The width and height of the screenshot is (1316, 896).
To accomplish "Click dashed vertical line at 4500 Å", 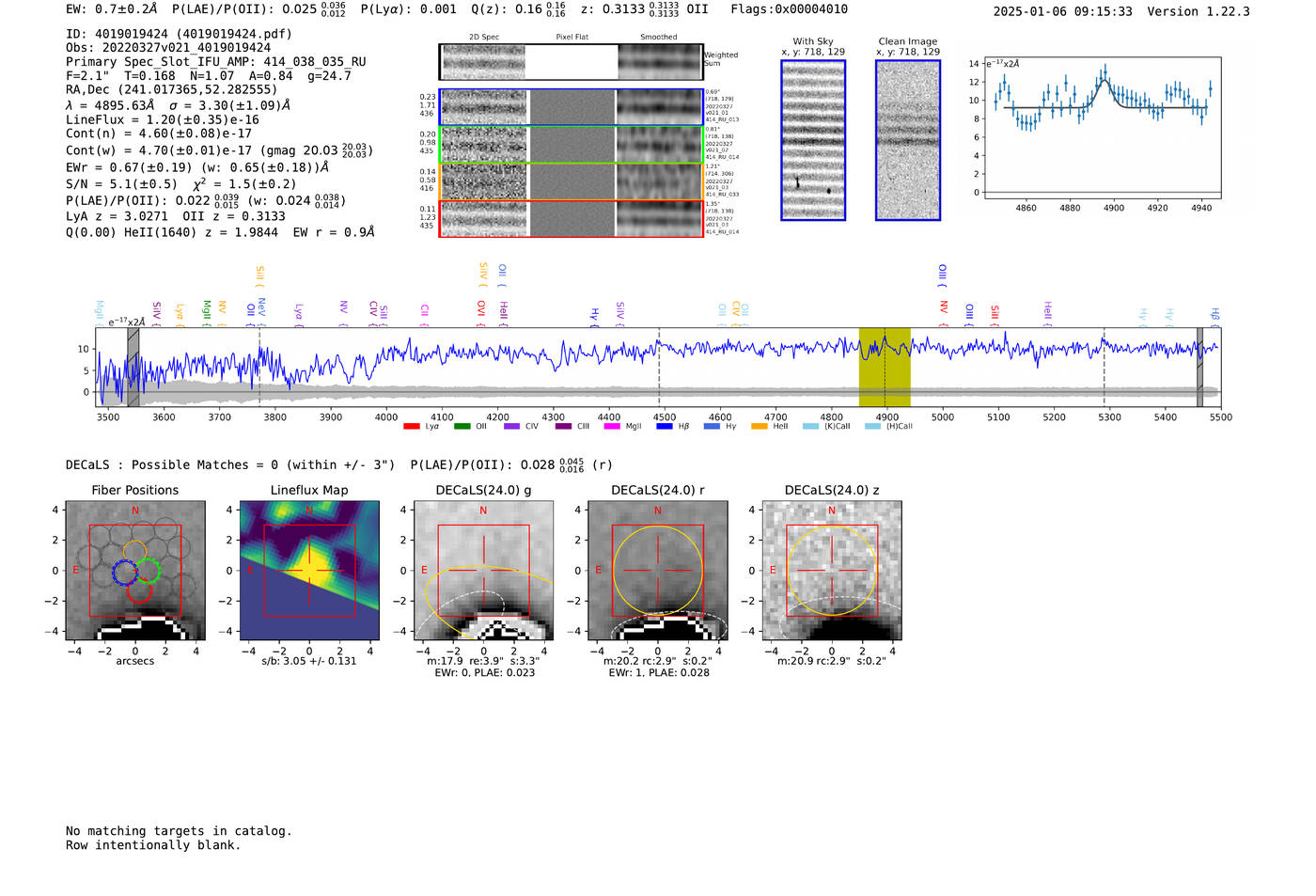I will point(659,367).
